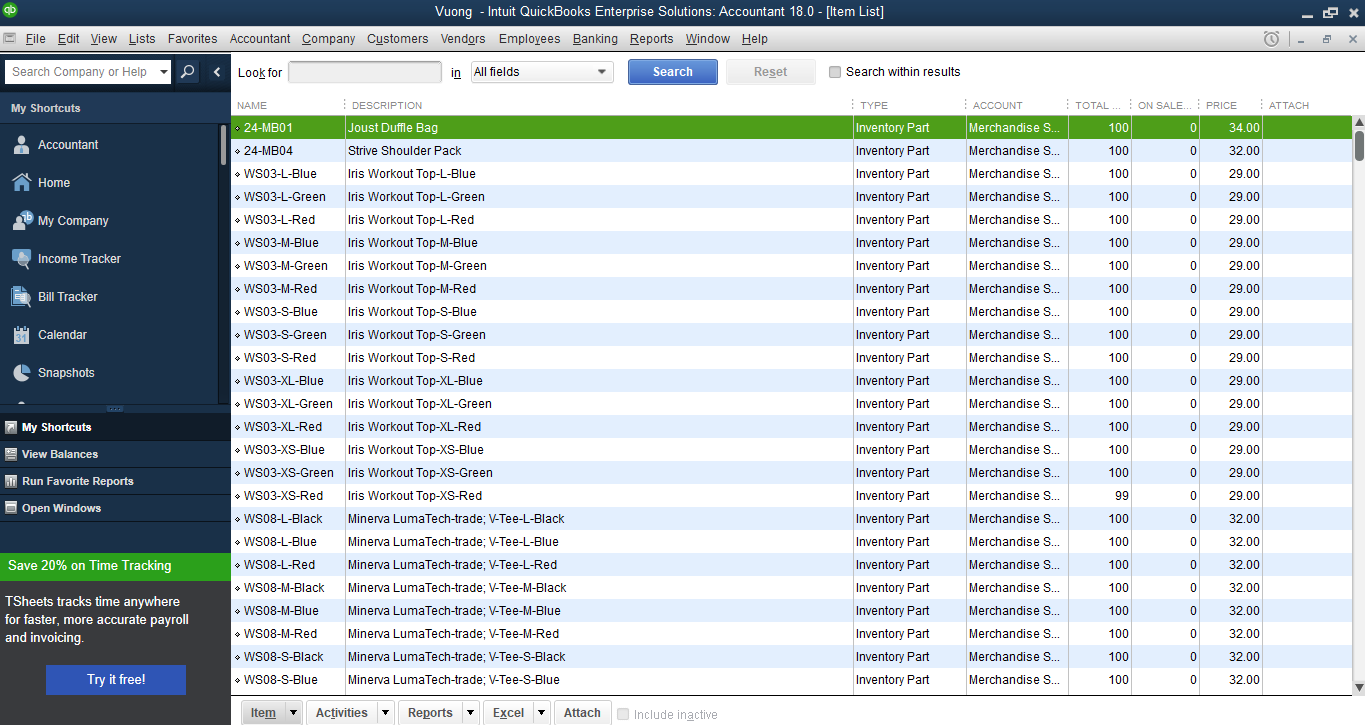Open My Company shortcut icon
This screenshot has width=1365, height=725.
coord(21,221)
